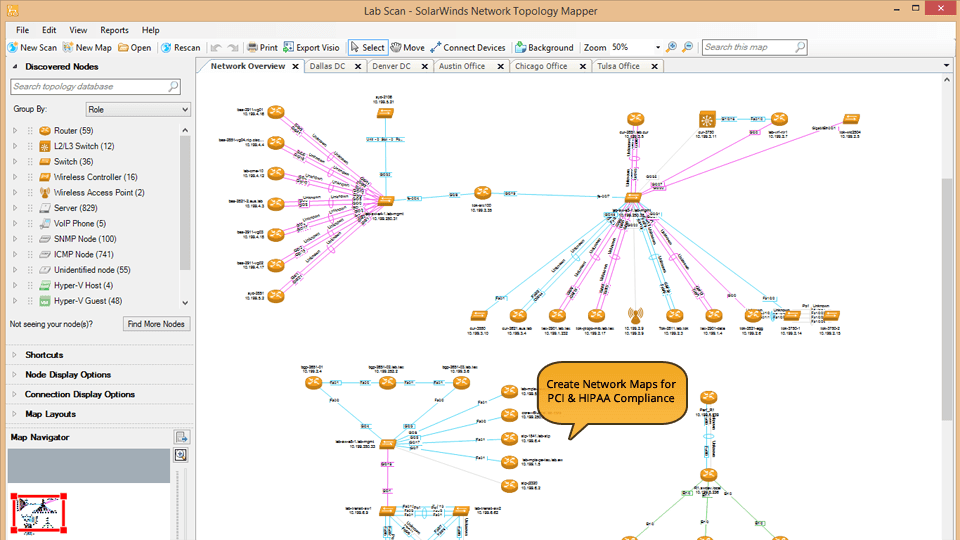The height and width of the screenshot is (540, 960).
Task: Expand Node Display Options section
Action: tap(15, 375)
